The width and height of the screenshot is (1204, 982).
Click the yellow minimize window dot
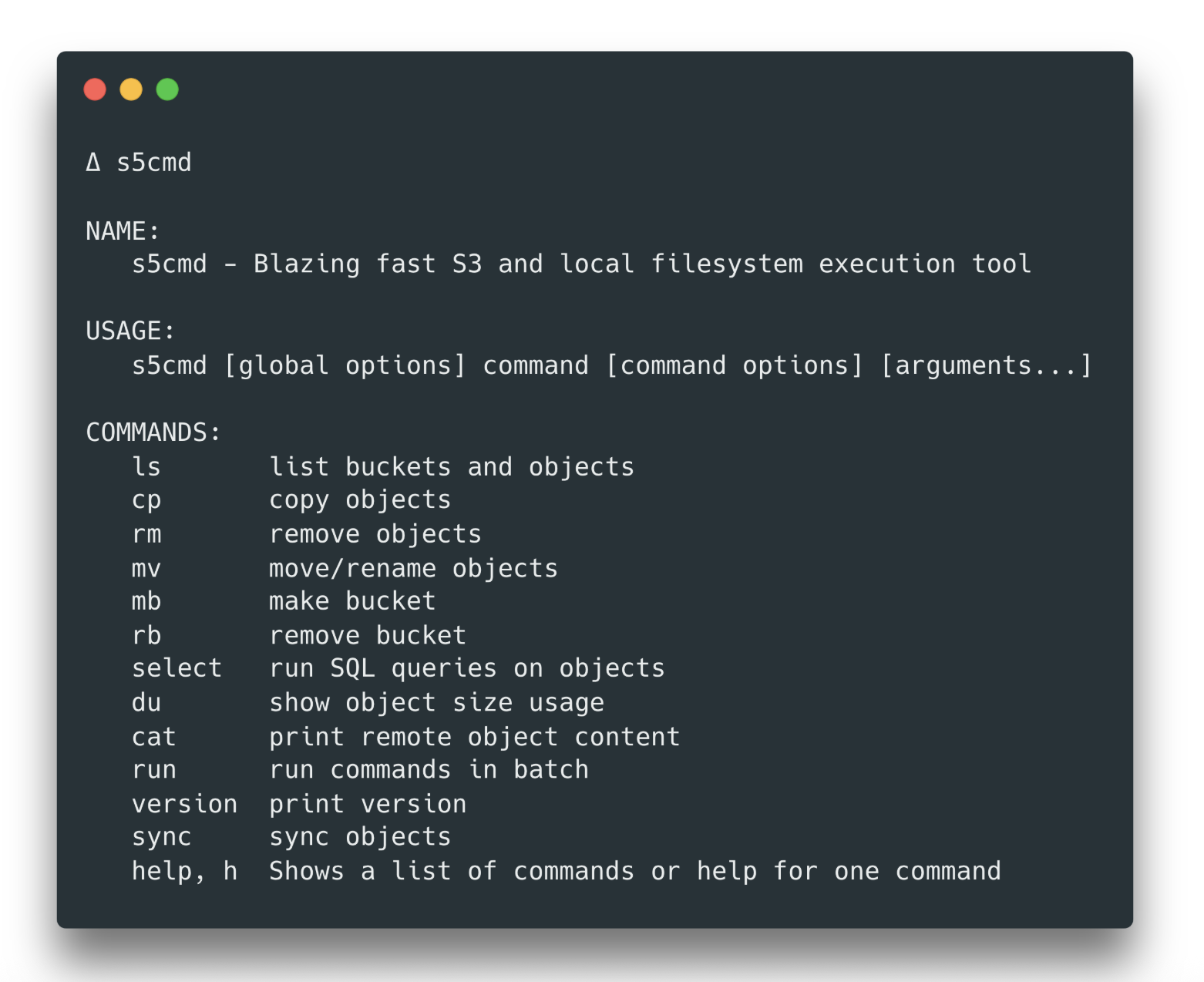tap(131, 89)
